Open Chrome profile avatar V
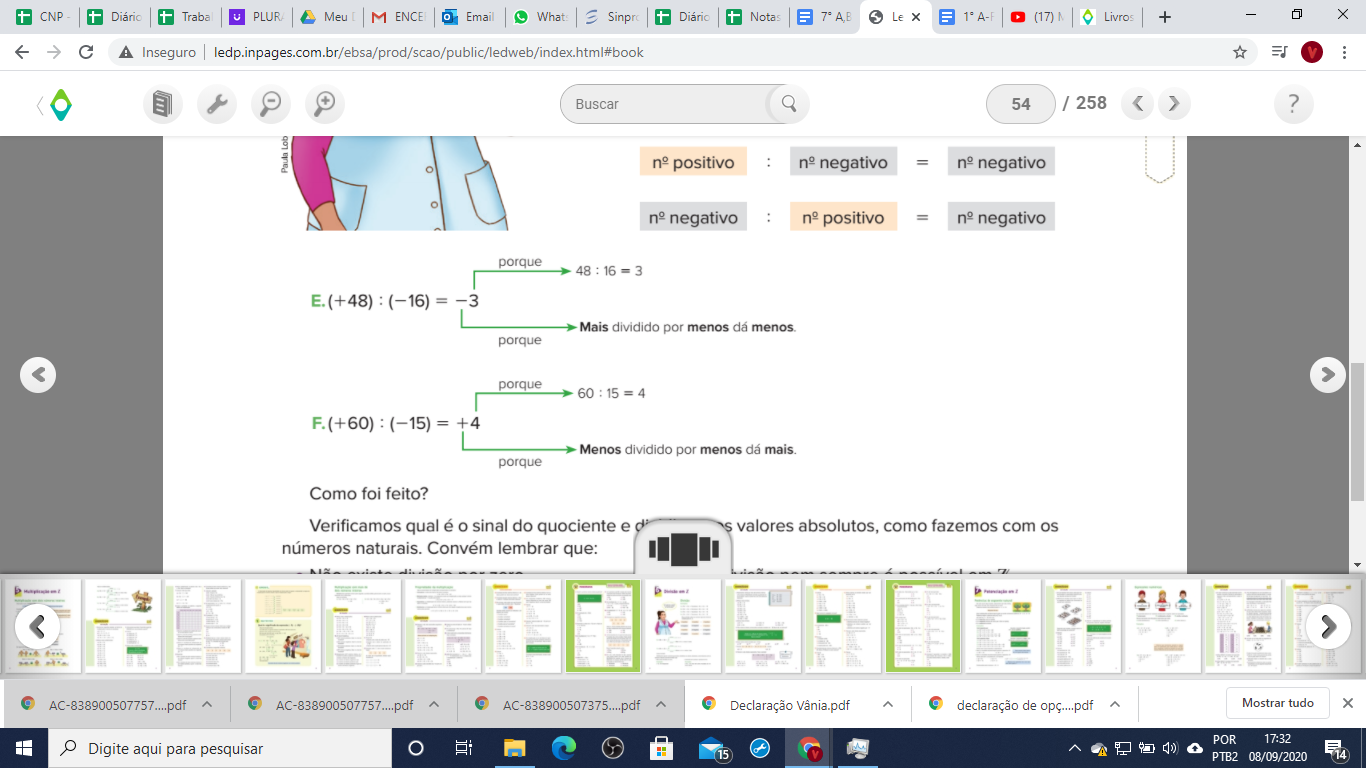 pyautogui.click(x=1312, y=52)
